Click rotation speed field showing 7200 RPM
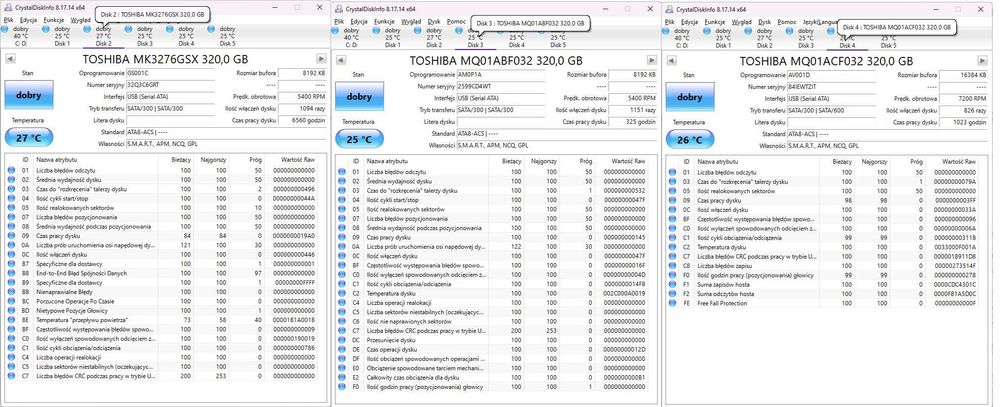The height and width of the screenshot is (407, 1000). pos(964,99)
